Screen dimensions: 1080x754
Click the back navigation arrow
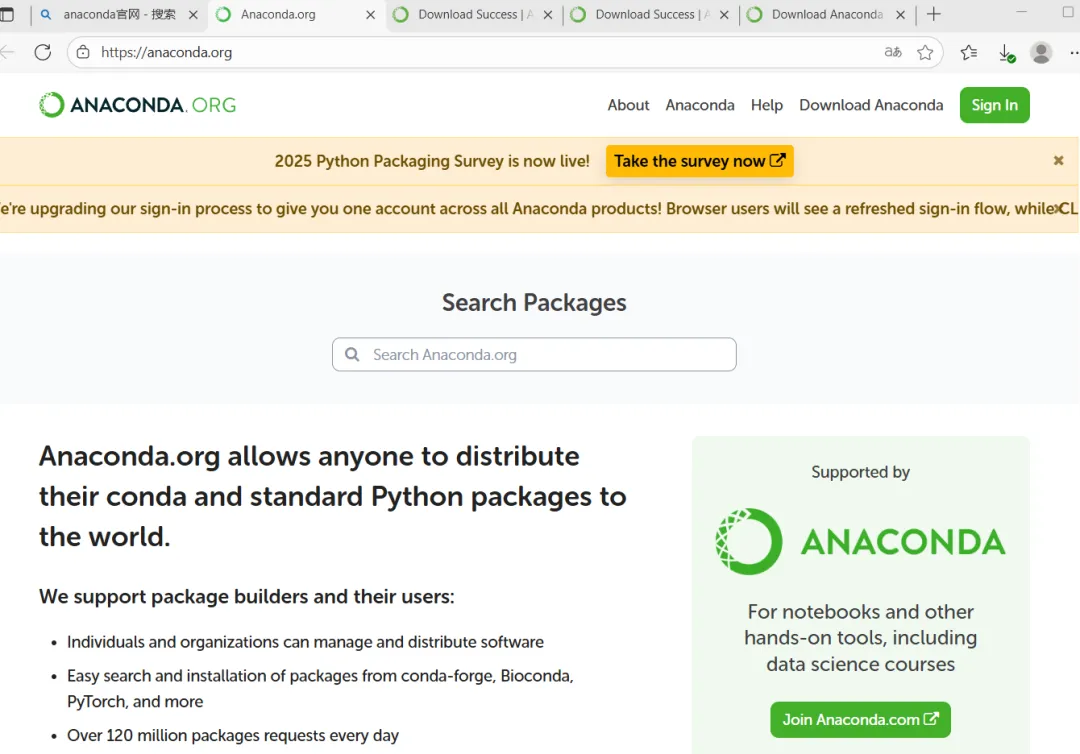(7, 52)
